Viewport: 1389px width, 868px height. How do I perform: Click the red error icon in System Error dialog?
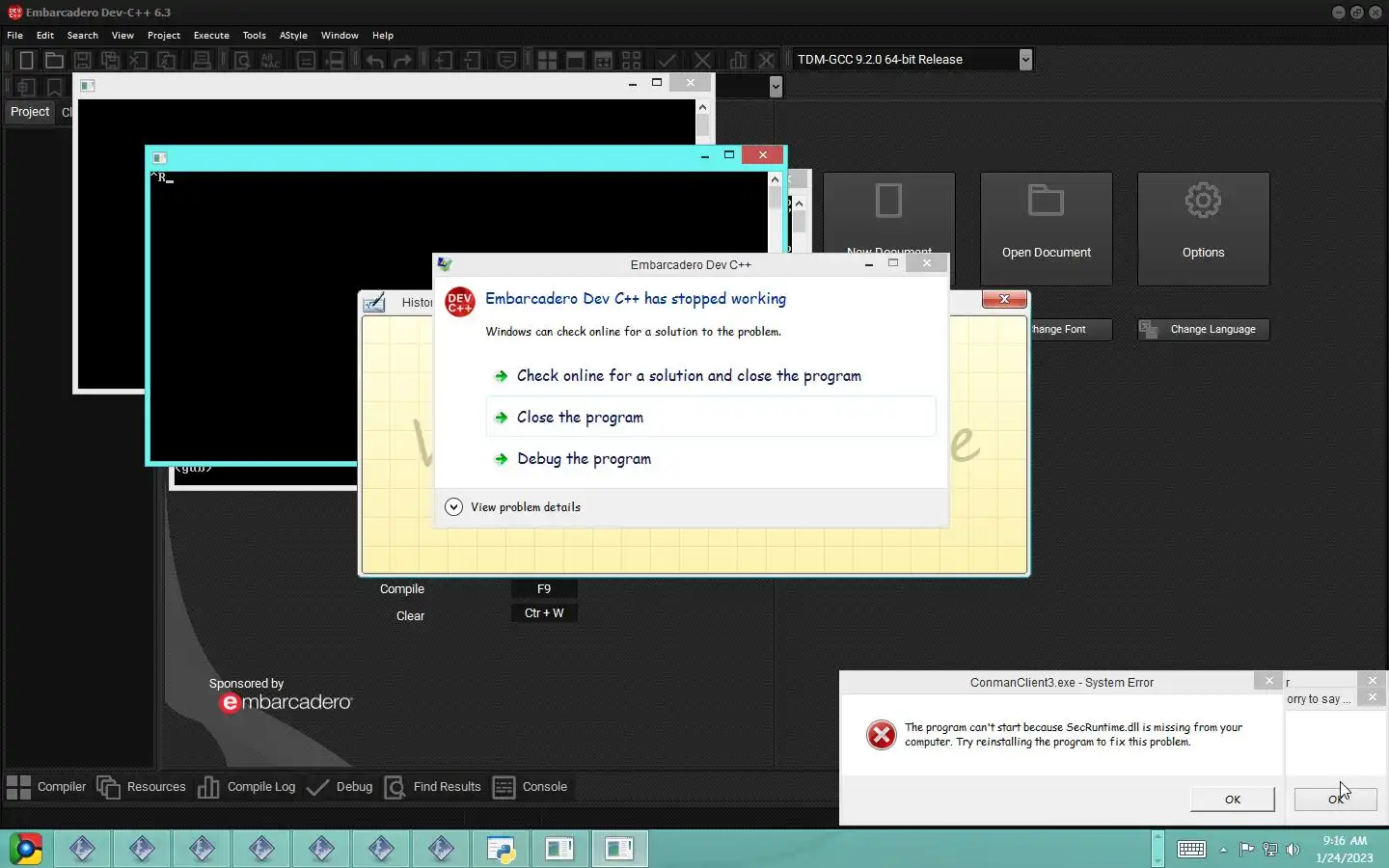tap(881, 735)
